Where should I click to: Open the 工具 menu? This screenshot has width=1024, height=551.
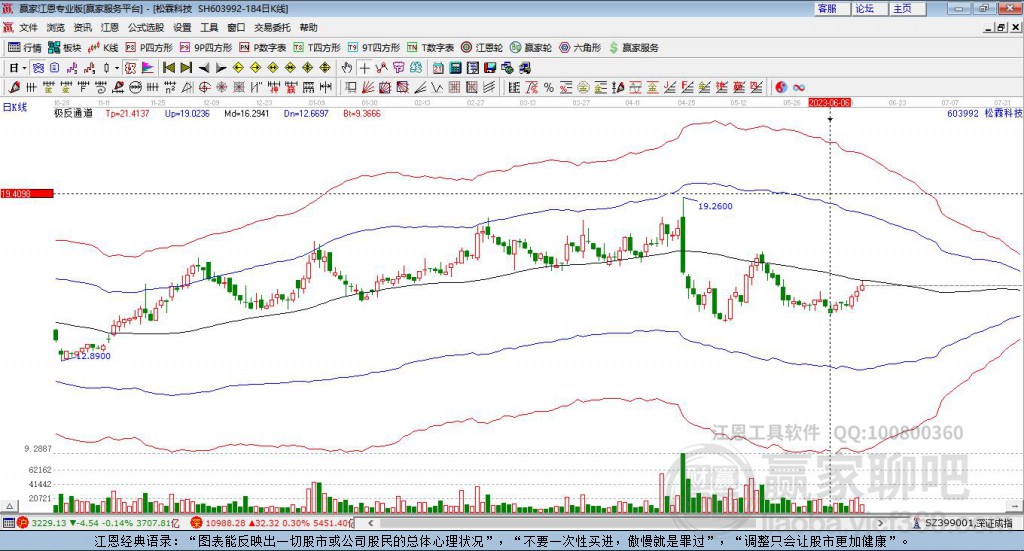(209, 27)
